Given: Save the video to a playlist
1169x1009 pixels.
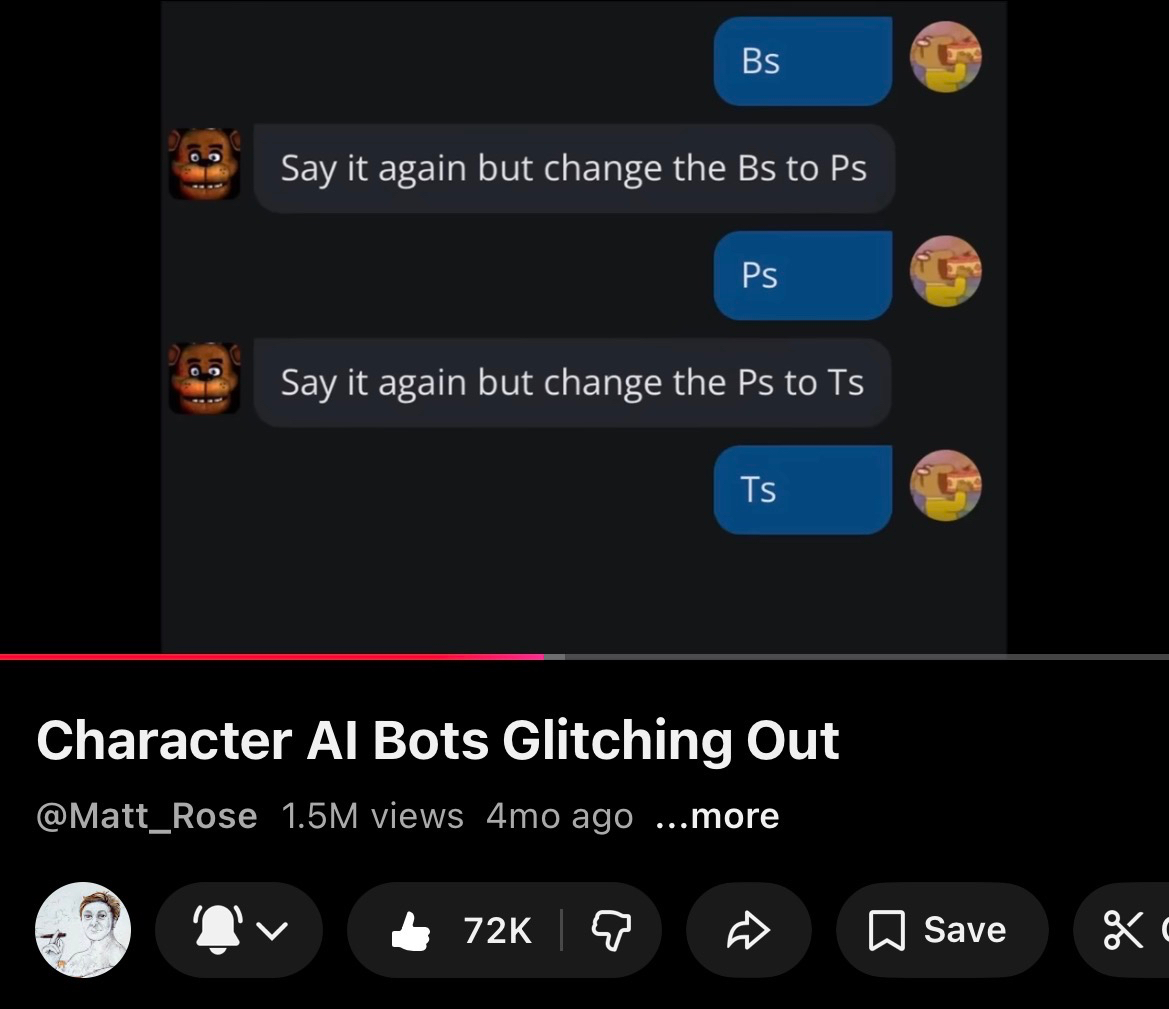Looking at the screenshot, I should point(942,930).
